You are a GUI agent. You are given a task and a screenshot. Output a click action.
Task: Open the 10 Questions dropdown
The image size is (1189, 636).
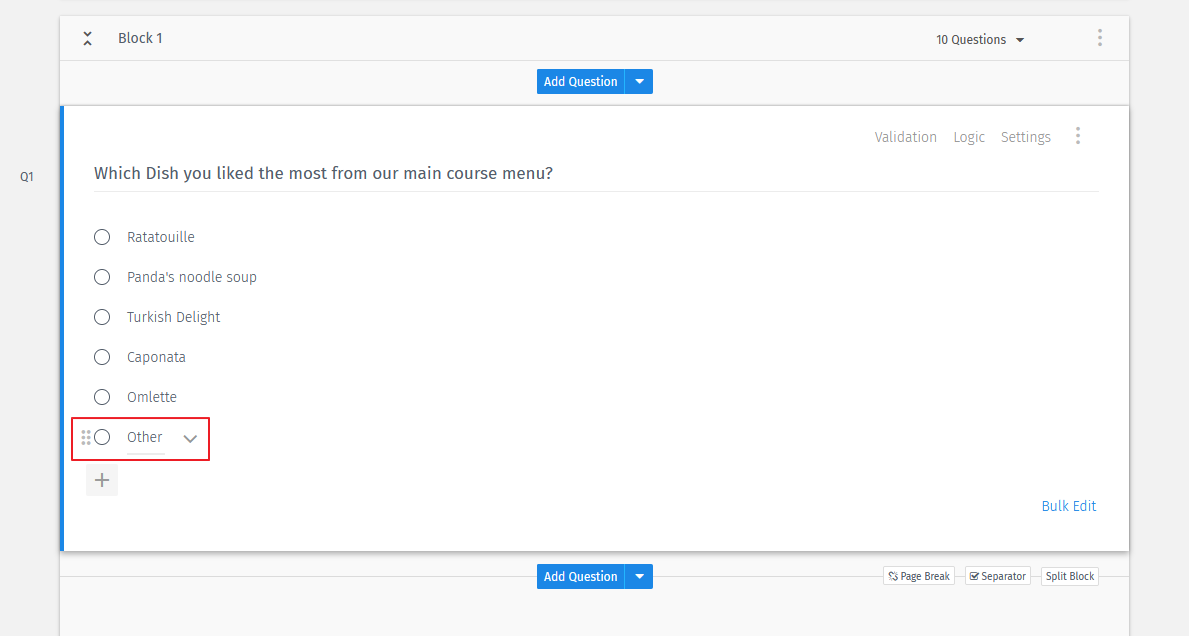(x=979, y=39)
